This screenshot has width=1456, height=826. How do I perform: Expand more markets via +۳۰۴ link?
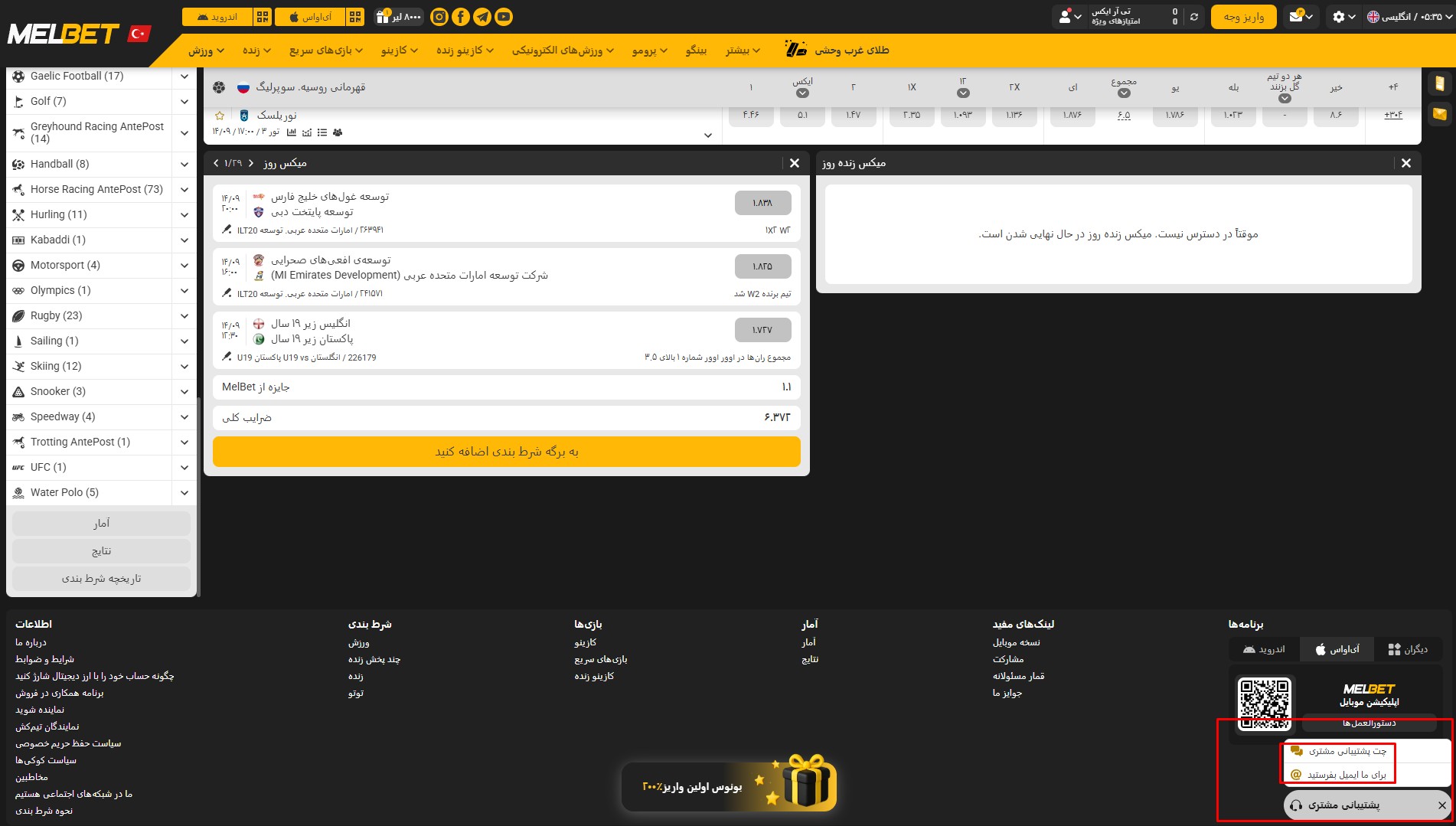[1393, 115]
